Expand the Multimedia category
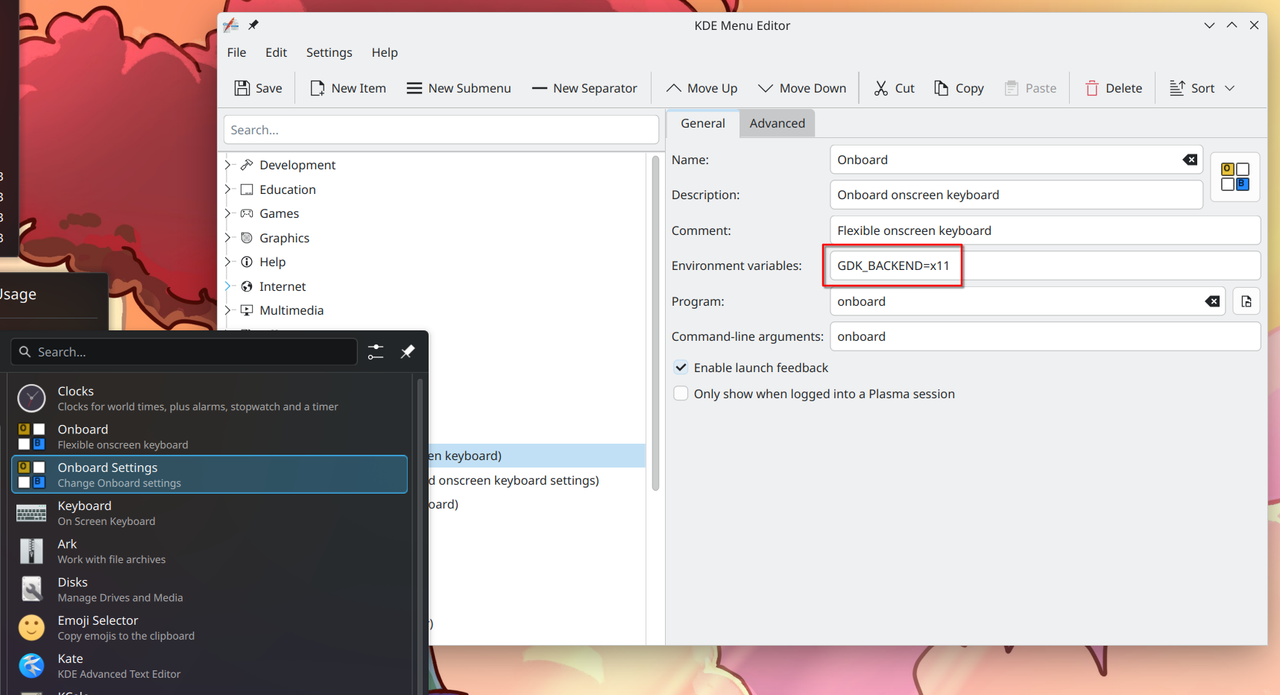This screenshot has height=695, width=1280. coord(228,310)
